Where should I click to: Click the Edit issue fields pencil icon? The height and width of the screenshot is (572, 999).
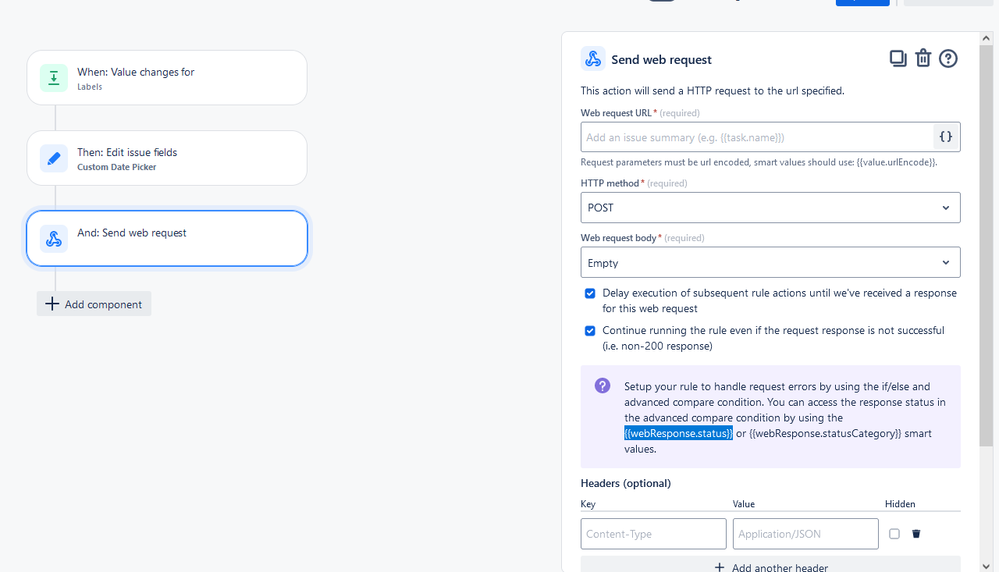point(54,158)
